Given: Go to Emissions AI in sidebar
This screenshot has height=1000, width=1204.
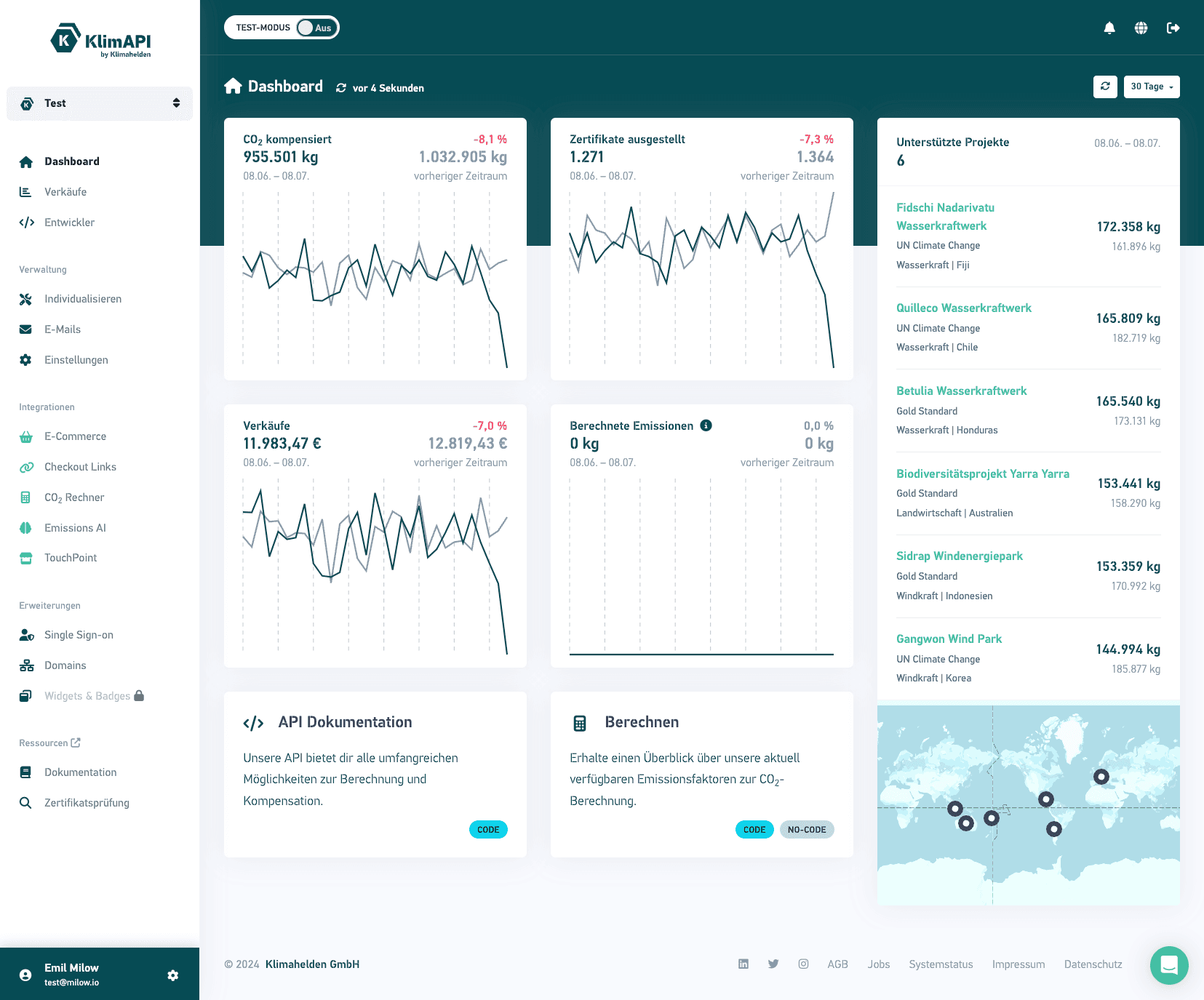Looking at the screenshot, I should point(75,528).
